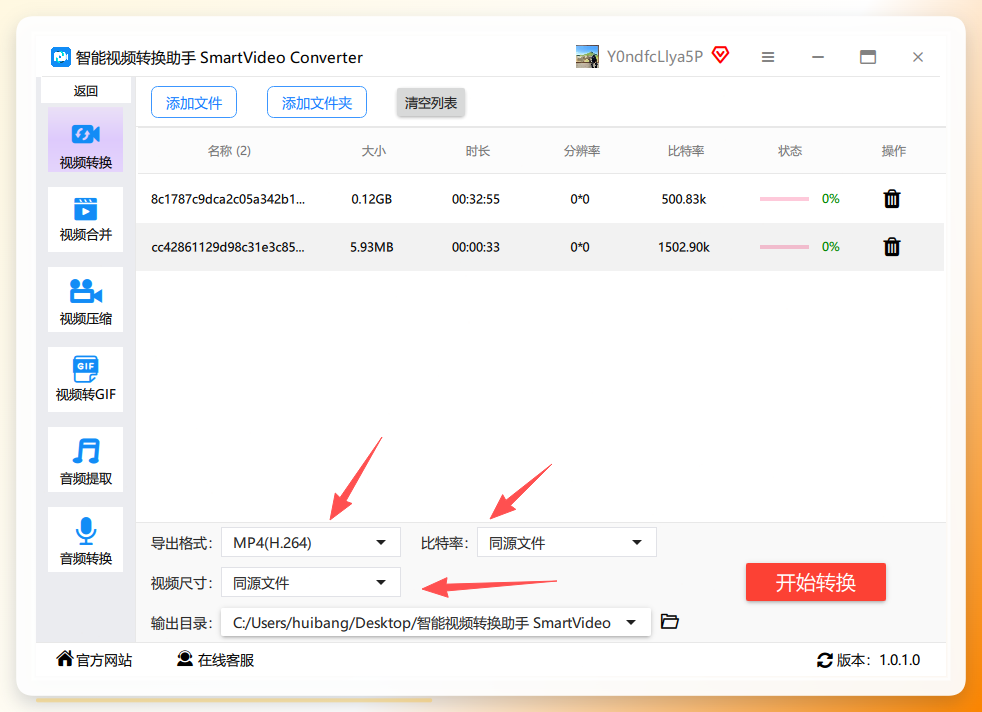Viewport: 982px width, 712px height.
Task: Select the file name cc42861129d98c31e3c85...
Action: pyautogui.click(x=228, y=247)
